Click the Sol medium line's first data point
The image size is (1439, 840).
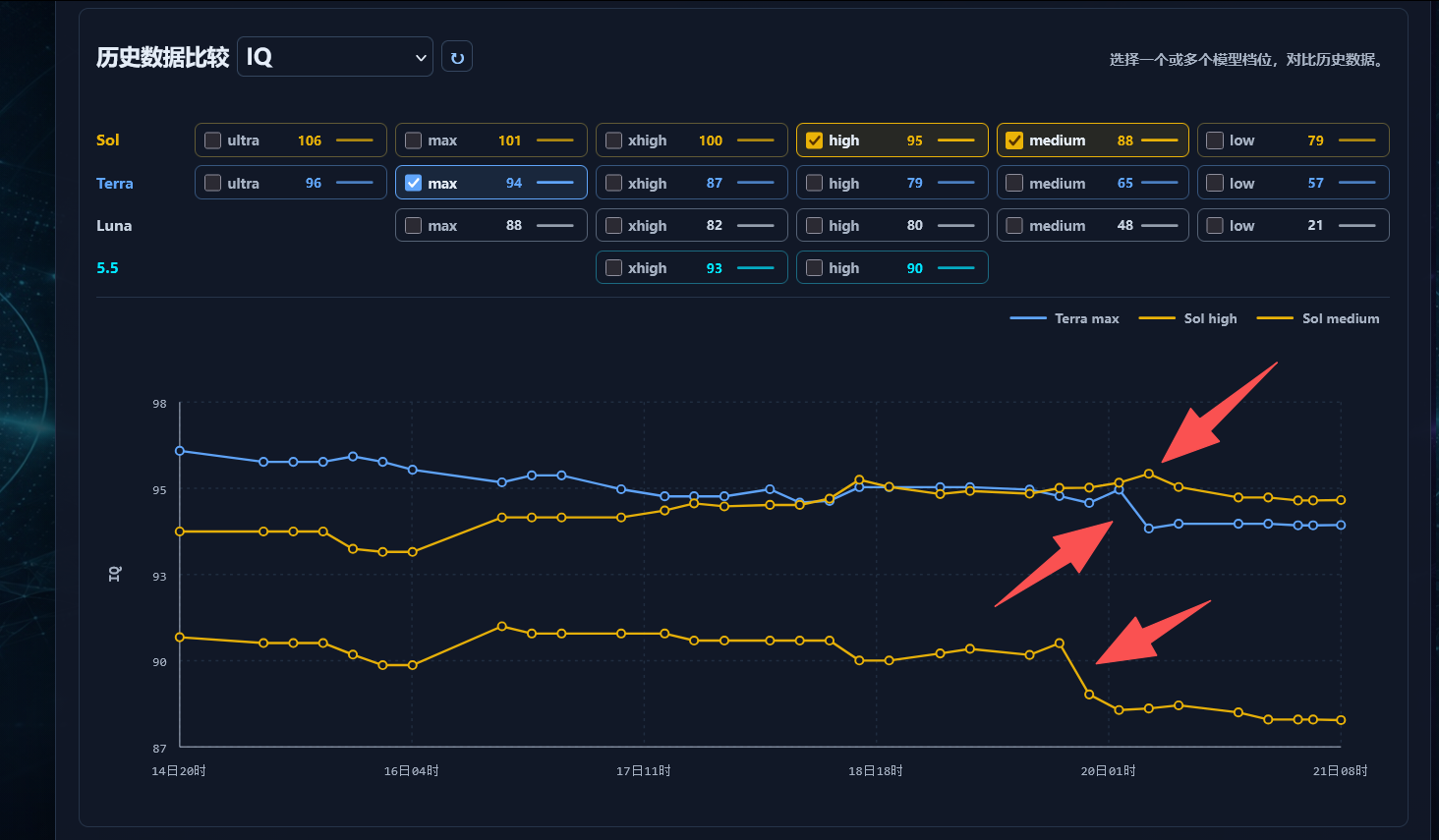[180, 638]
